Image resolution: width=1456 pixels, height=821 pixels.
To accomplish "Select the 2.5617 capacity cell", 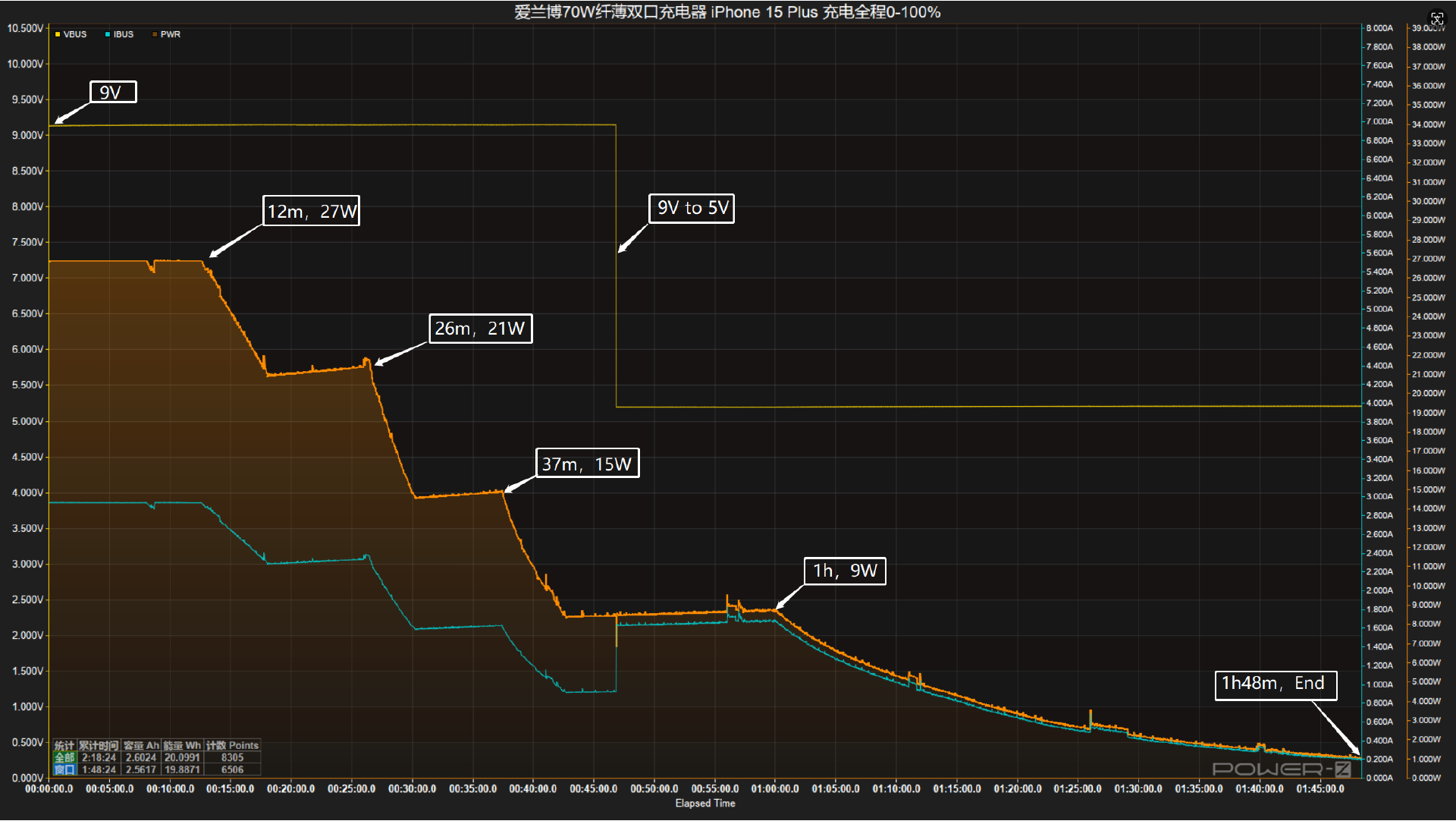I will point(141,769).
